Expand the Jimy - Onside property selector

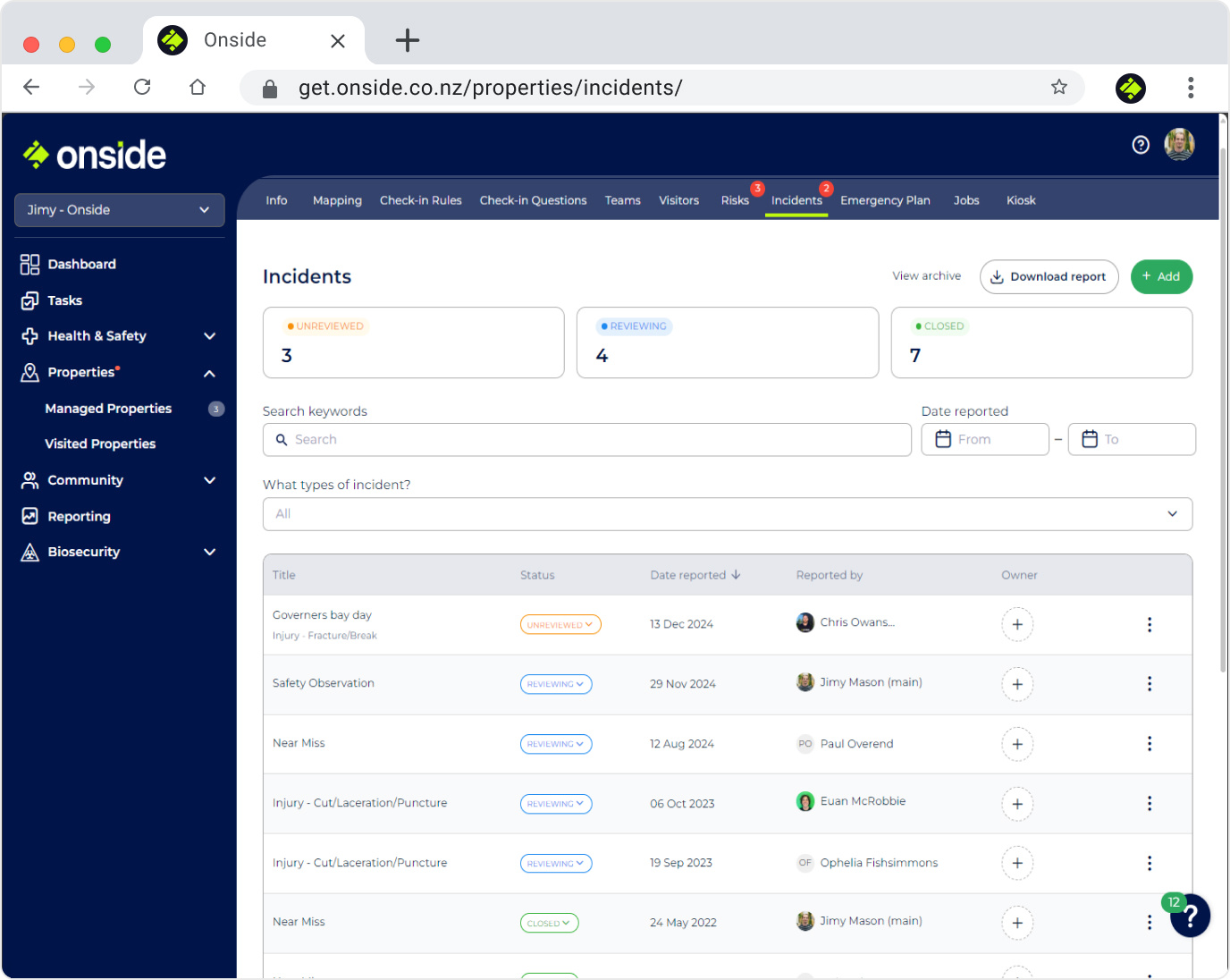pyautogui.click(x=119, y=210)
